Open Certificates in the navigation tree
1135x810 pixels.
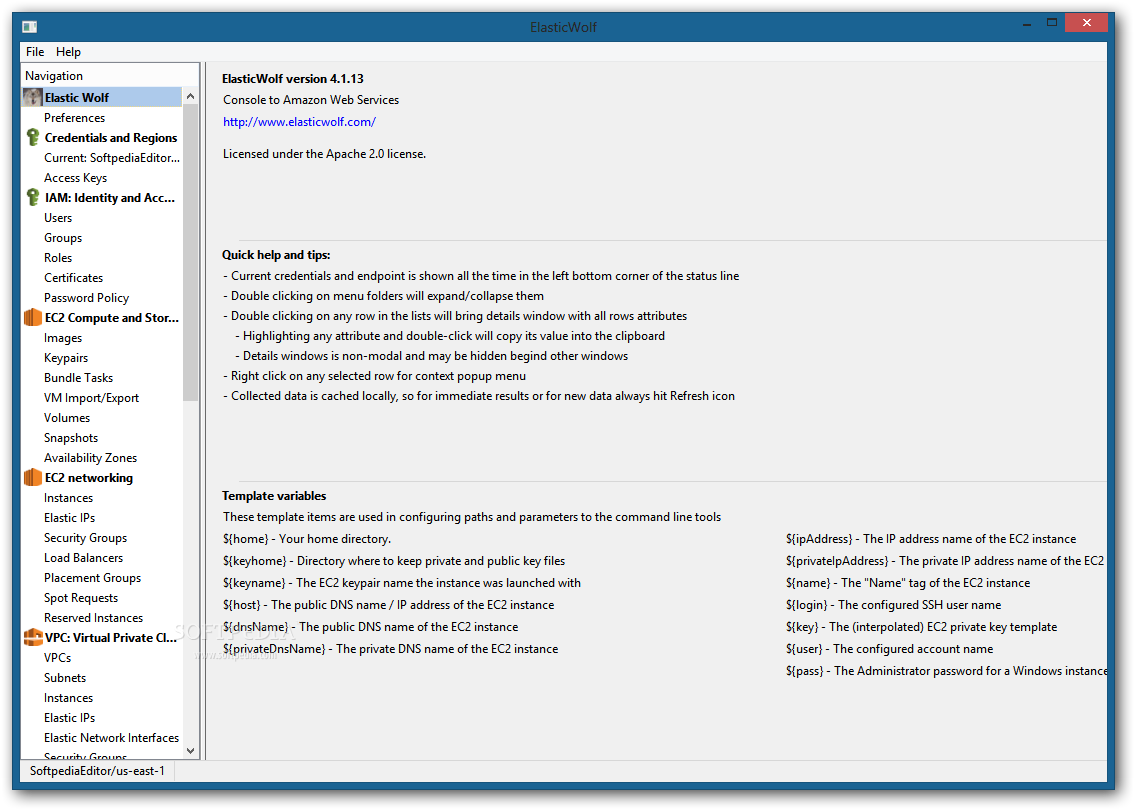[x=73, y=278]
